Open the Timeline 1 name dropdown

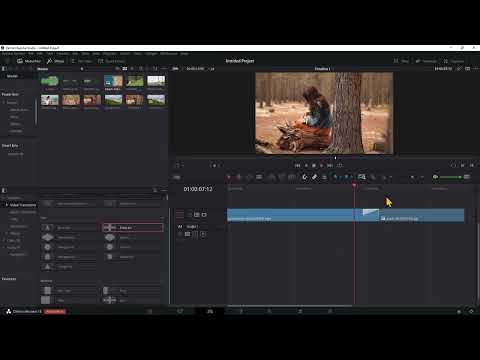pyautogui.click(x=323, y=69)
